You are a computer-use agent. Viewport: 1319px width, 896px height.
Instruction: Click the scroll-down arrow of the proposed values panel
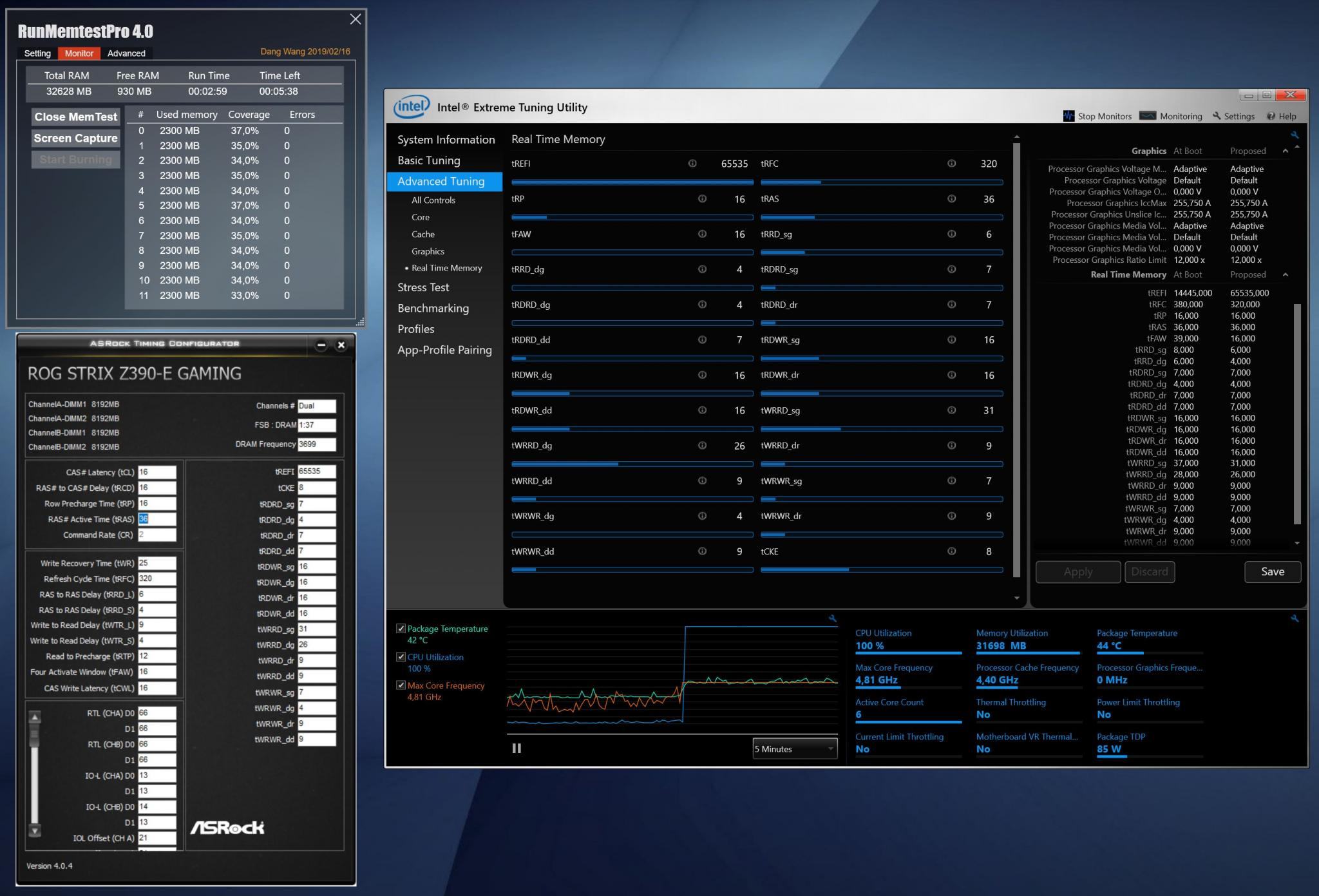[1297, 543]
